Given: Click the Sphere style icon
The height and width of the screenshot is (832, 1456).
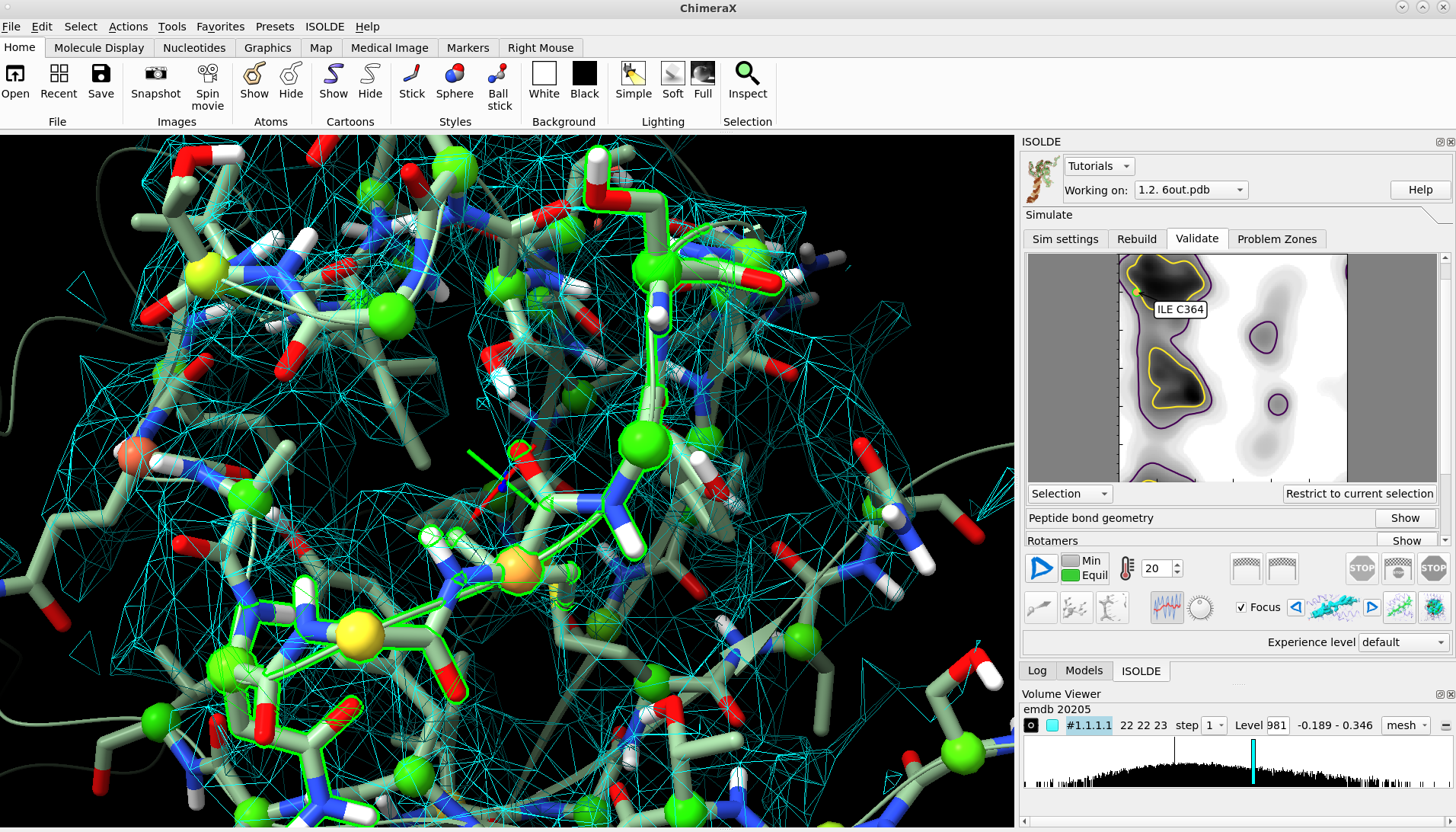Looking at the screenshot, I should pos(455,74).
